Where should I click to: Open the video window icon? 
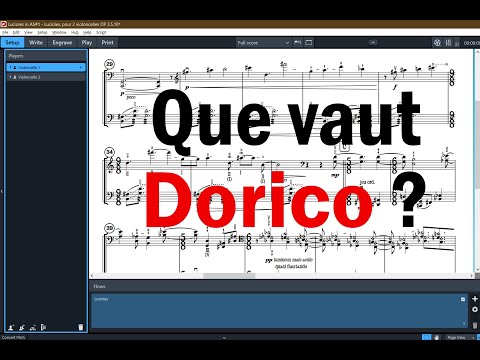tap(437, 43)
